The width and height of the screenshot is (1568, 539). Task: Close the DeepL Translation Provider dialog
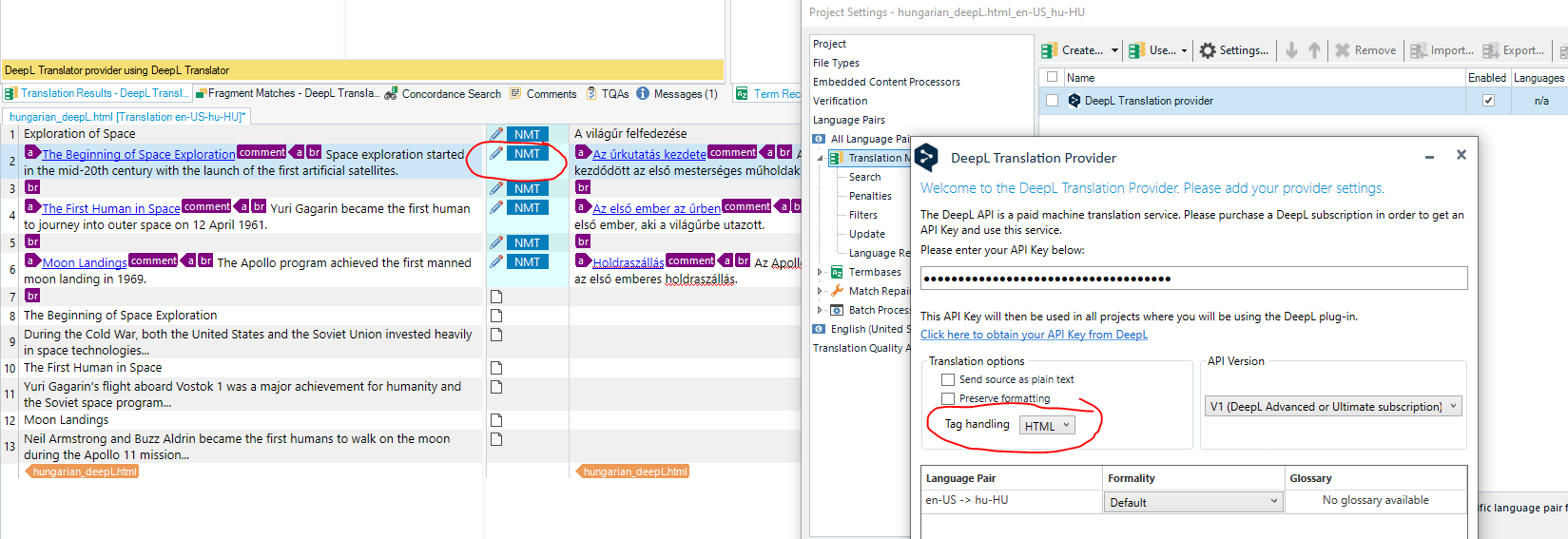coord(1462,155)
